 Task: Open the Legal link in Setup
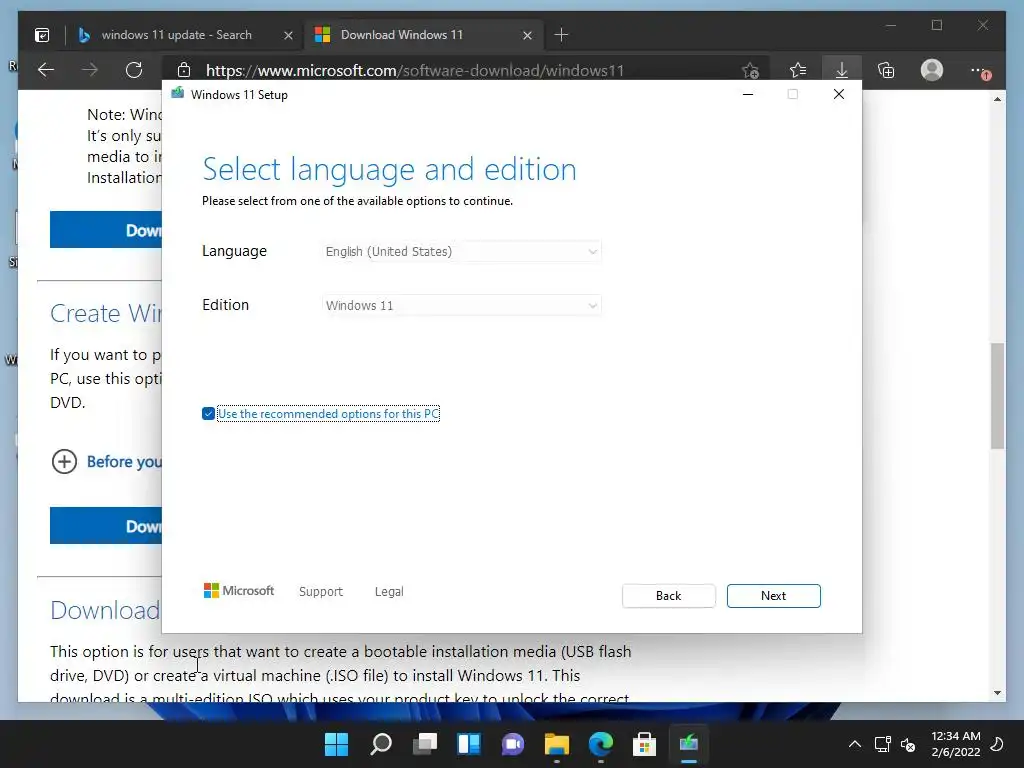tap(389, 592)
